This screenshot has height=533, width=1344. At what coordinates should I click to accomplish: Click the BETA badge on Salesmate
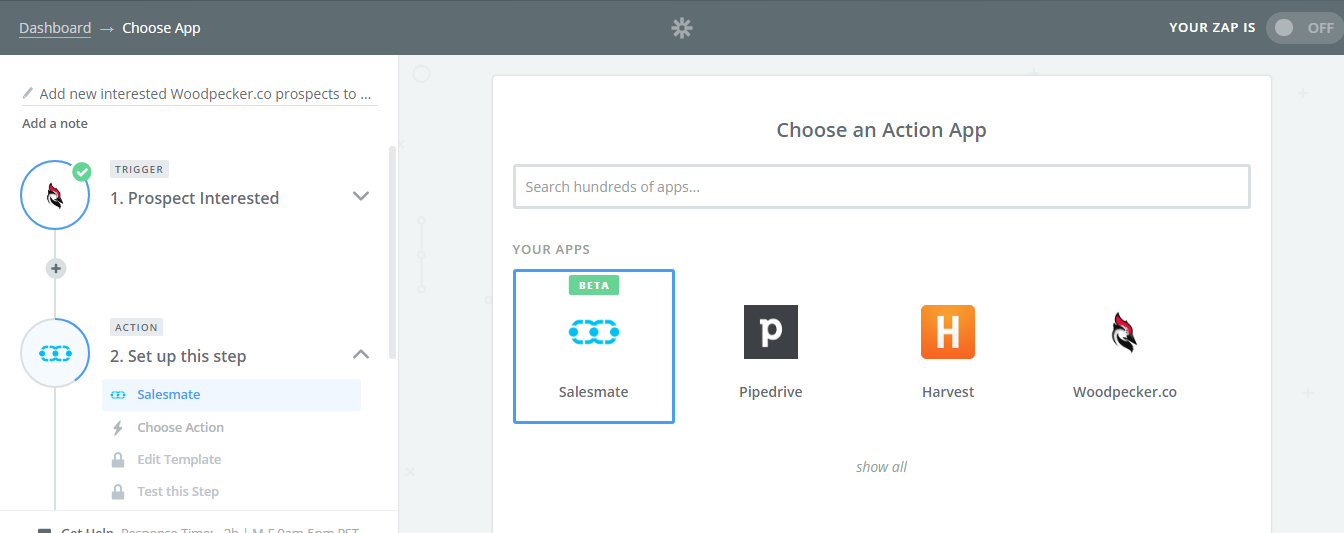pyautogui.click(x=594, y=285)
